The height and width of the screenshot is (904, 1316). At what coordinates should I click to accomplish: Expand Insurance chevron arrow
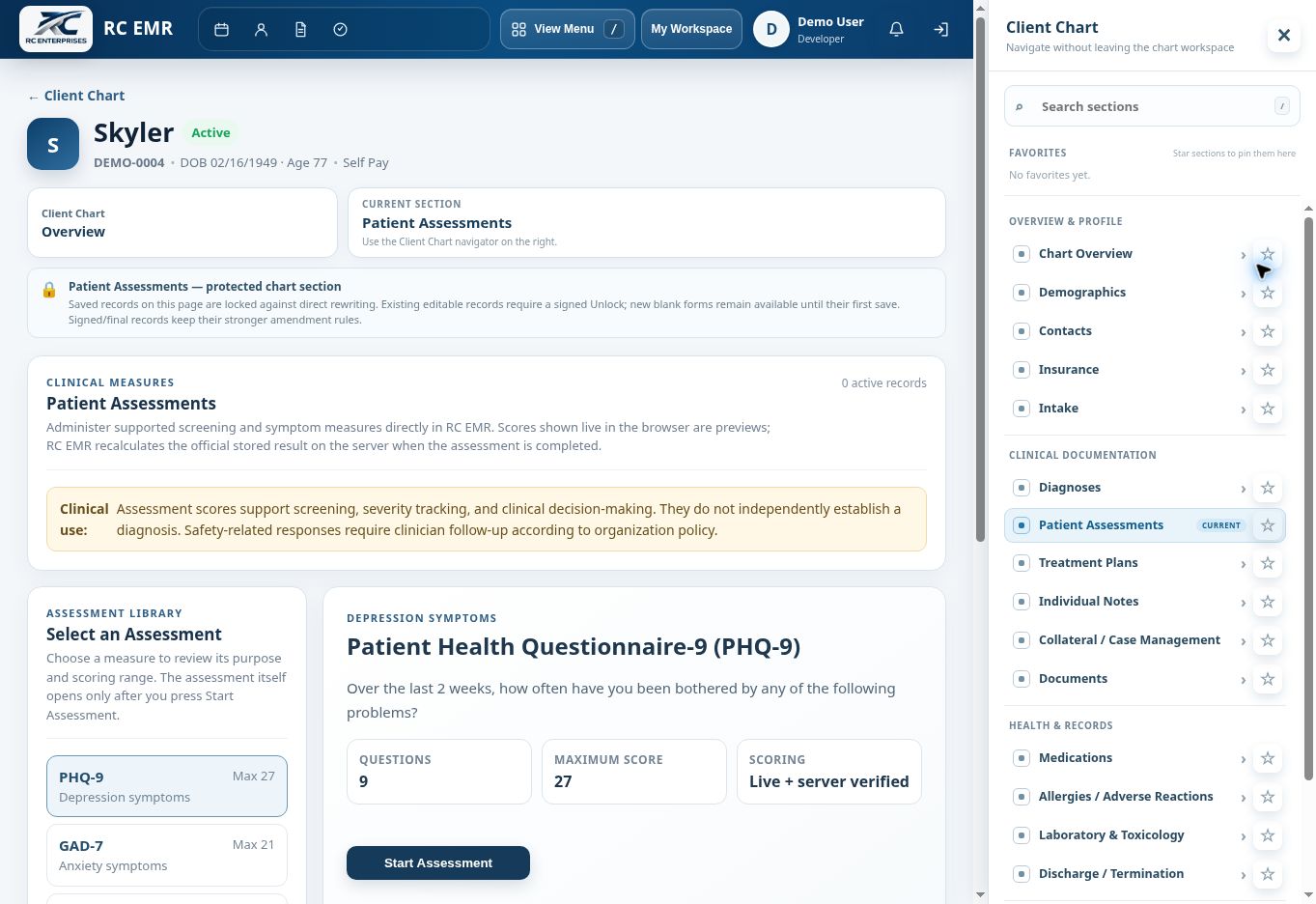1243,371
